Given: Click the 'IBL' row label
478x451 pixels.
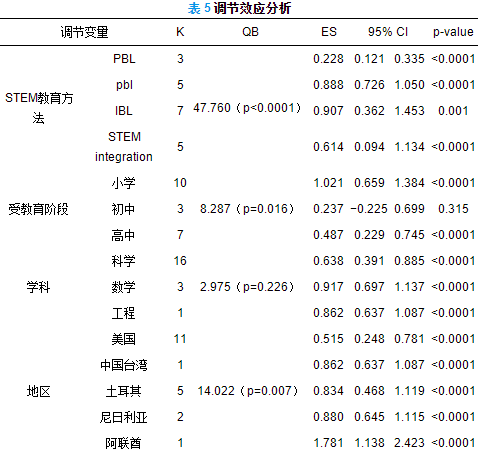Looking at the screenshot, I should [x=124, y=111].
